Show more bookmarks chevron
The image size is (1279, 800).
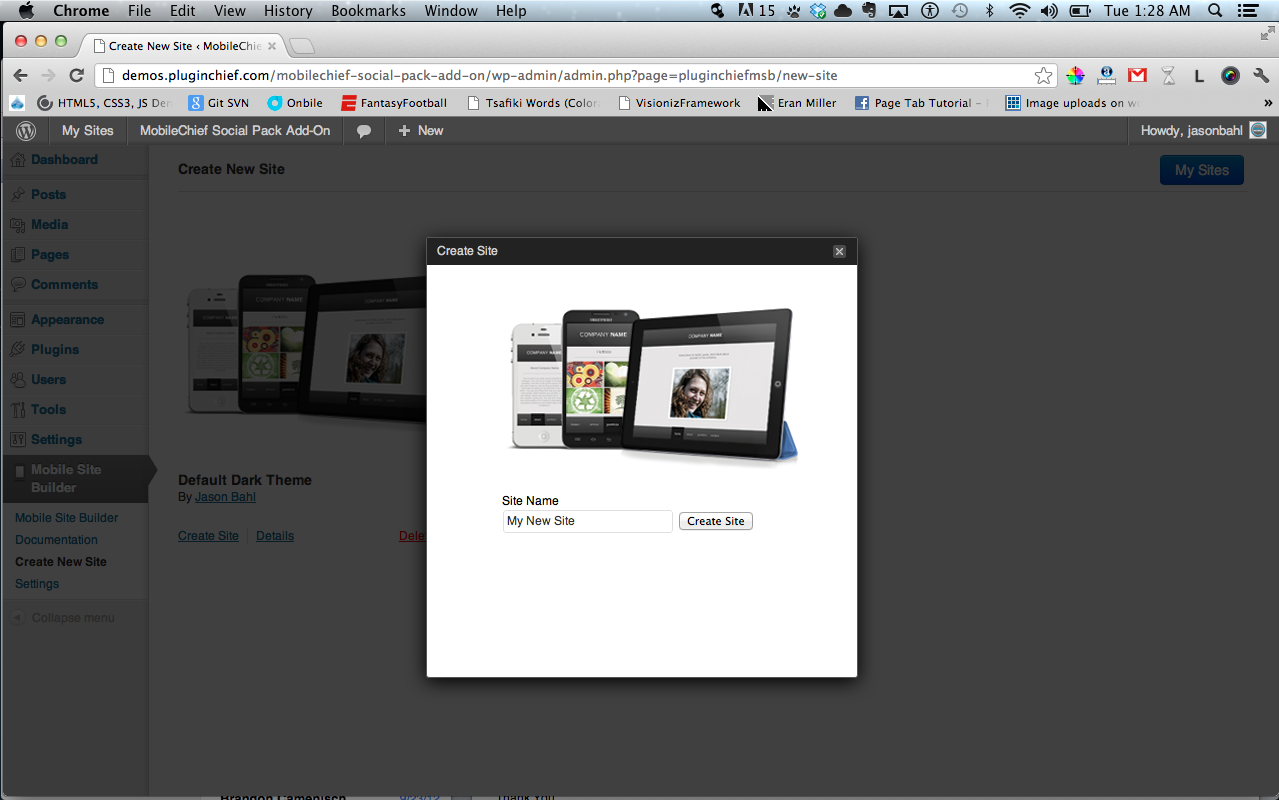pyautogui.click(x=1268, y=103)
